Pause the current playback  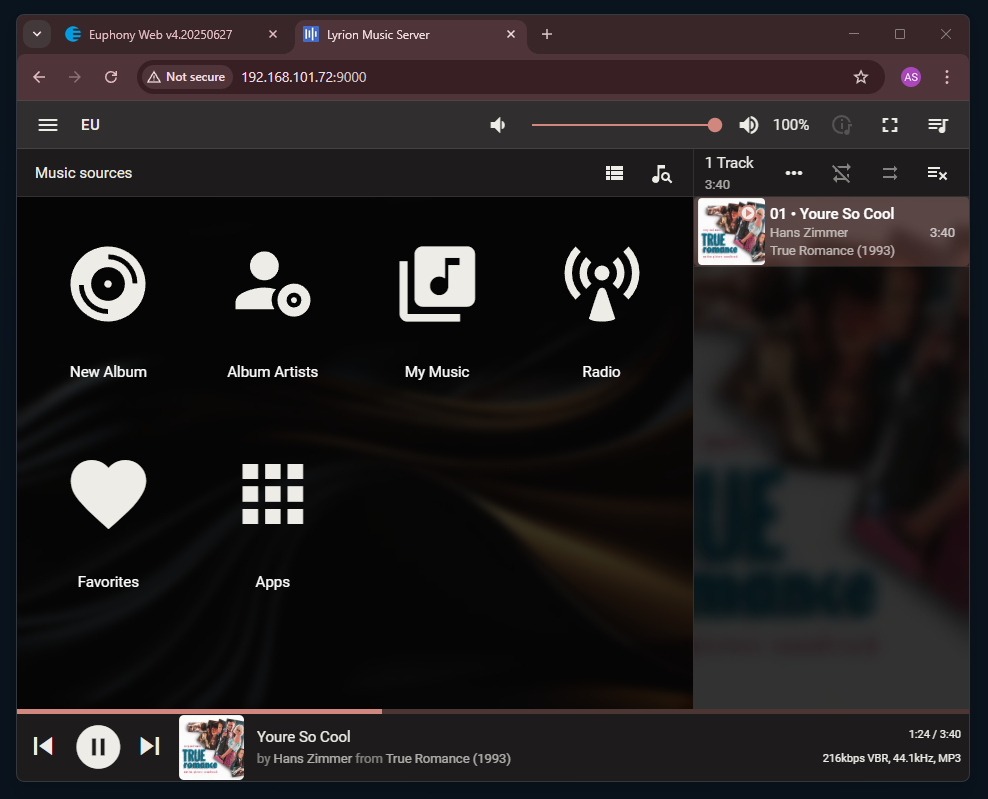pyautogui.click(x=98, y=747)
